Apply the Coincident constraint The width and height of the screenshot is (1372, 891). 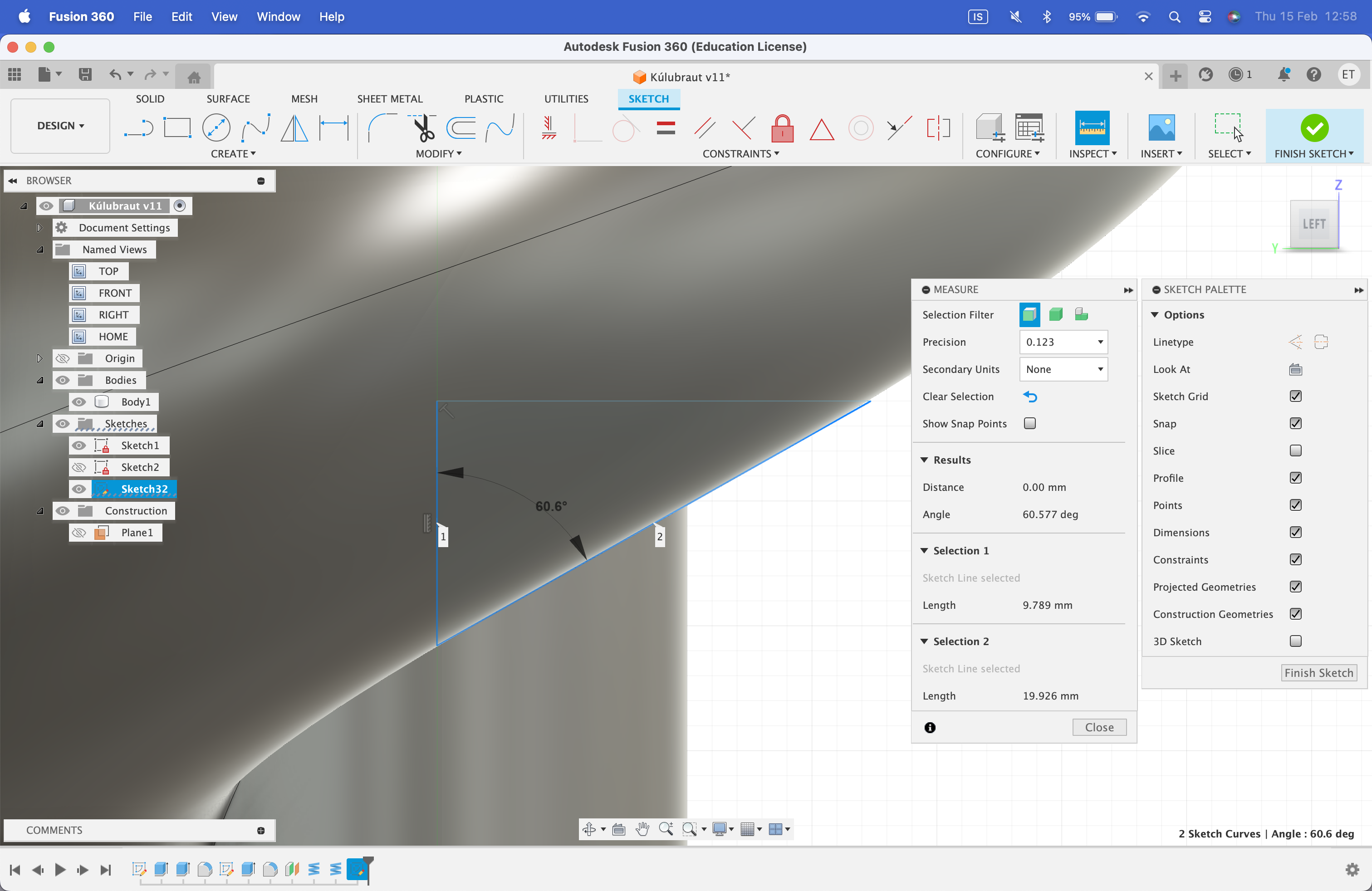[587, 128]
